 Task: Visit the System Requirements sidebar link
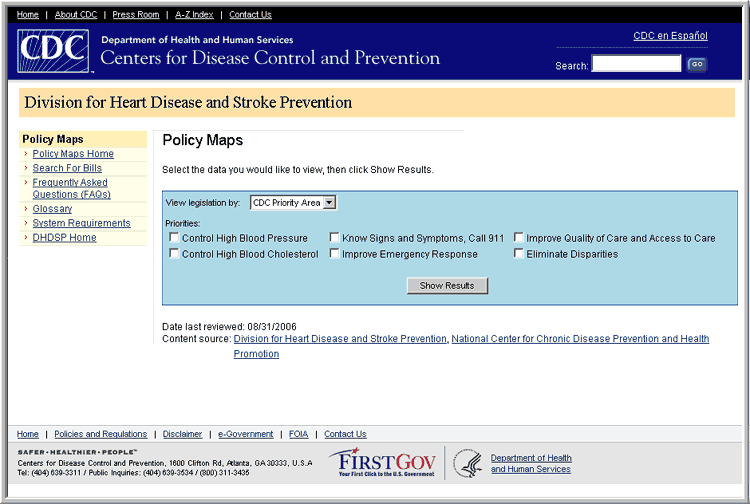(81, 223)
